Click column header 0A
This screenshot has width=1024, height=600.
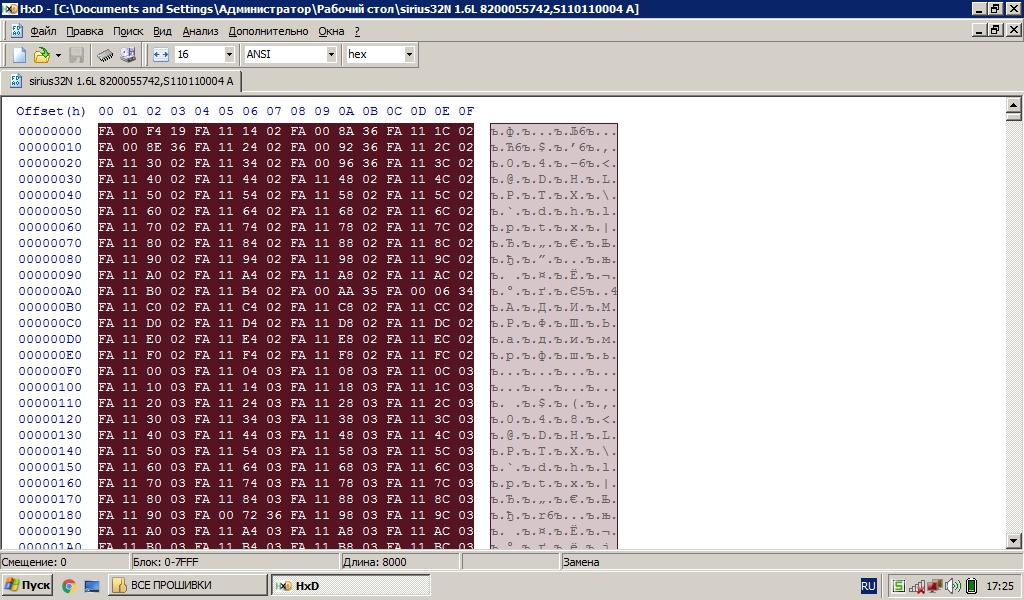tap(346, 111)
